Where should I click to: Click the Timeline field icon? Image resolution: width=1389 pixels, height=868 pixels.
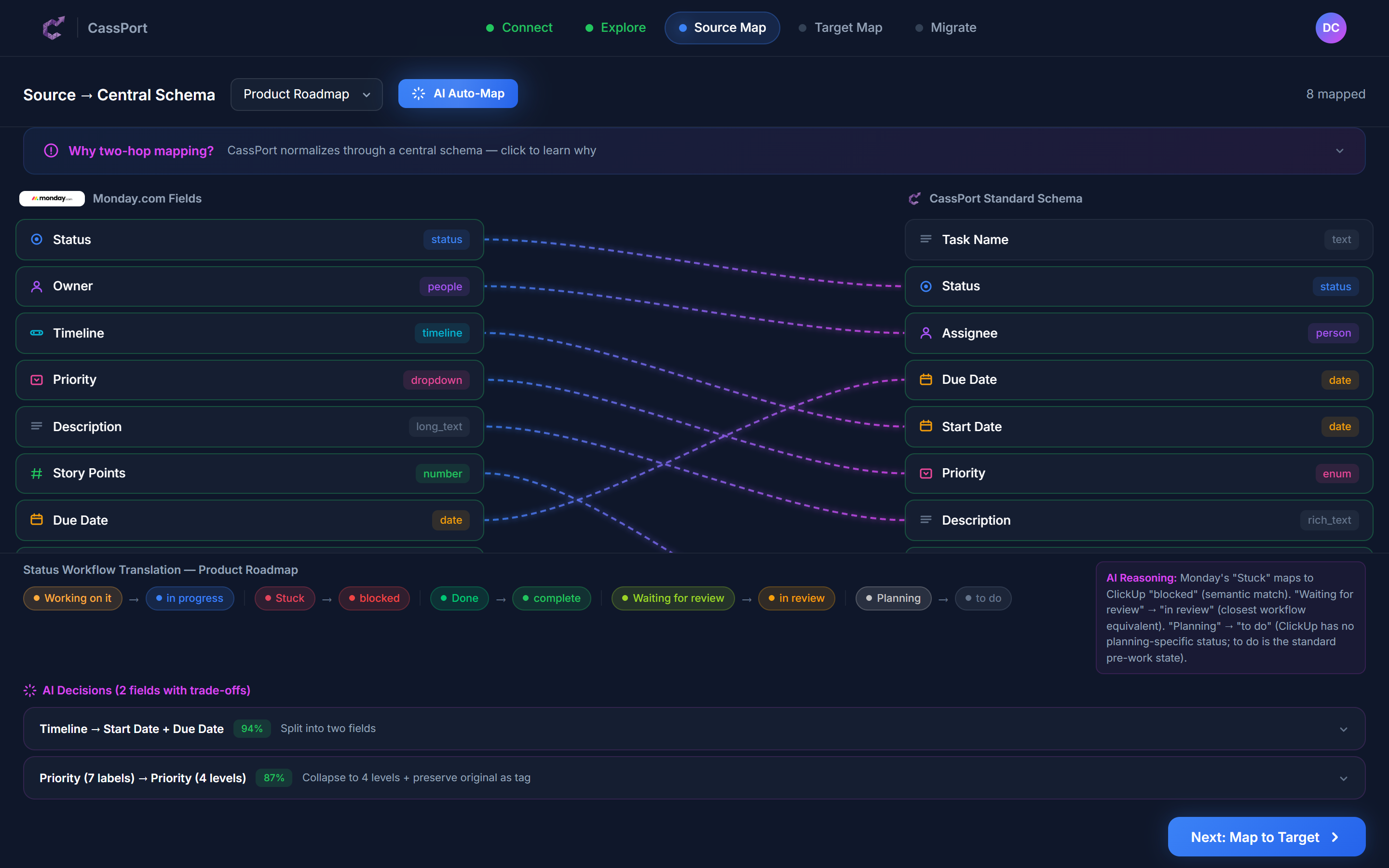click(36, 333)
